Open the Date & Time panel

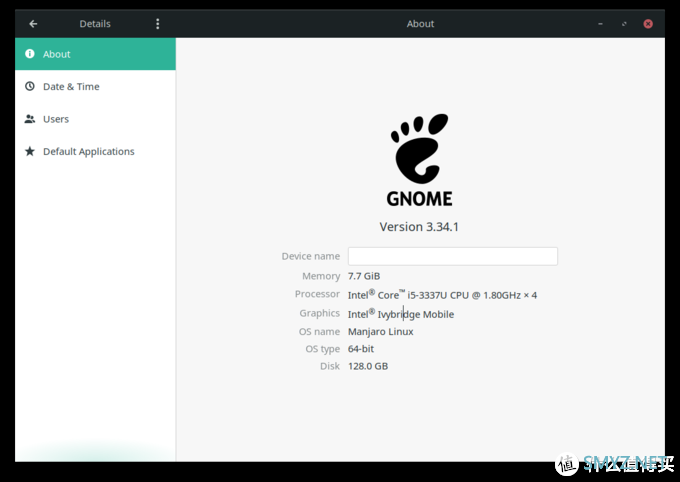pyautogui.click(x=95, y=86)
